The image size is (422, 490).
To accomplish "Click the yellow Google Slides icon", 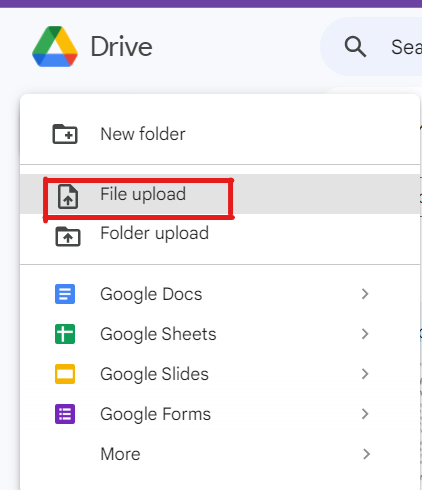I will point(65,374).
